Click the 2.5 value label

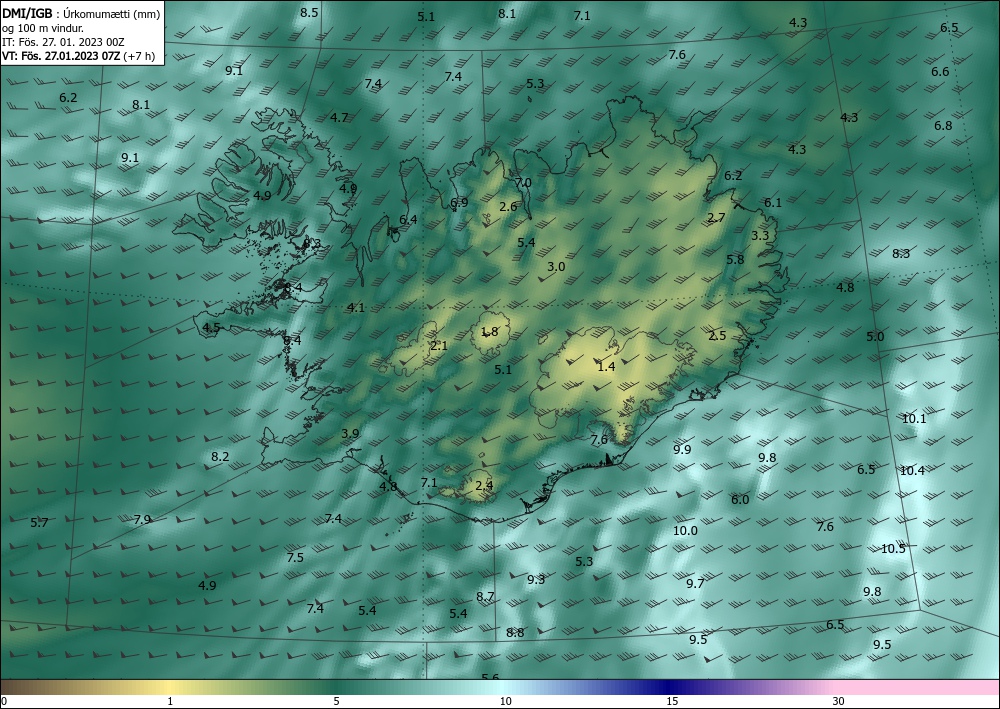717,335
